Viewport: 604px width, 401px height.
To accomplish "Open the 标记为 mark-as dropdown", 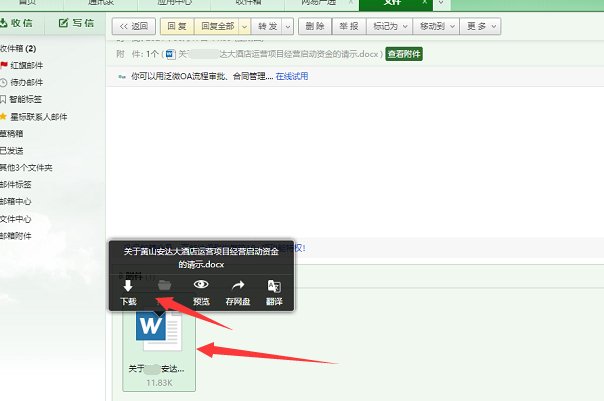I will [x=389, y=26].
